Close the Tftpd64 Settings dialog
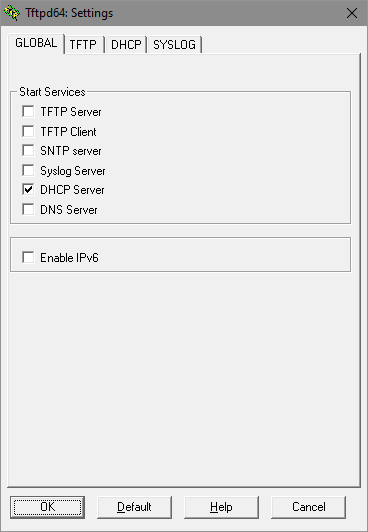The width and height of the screenshot is (368, 532). [352, 13]
